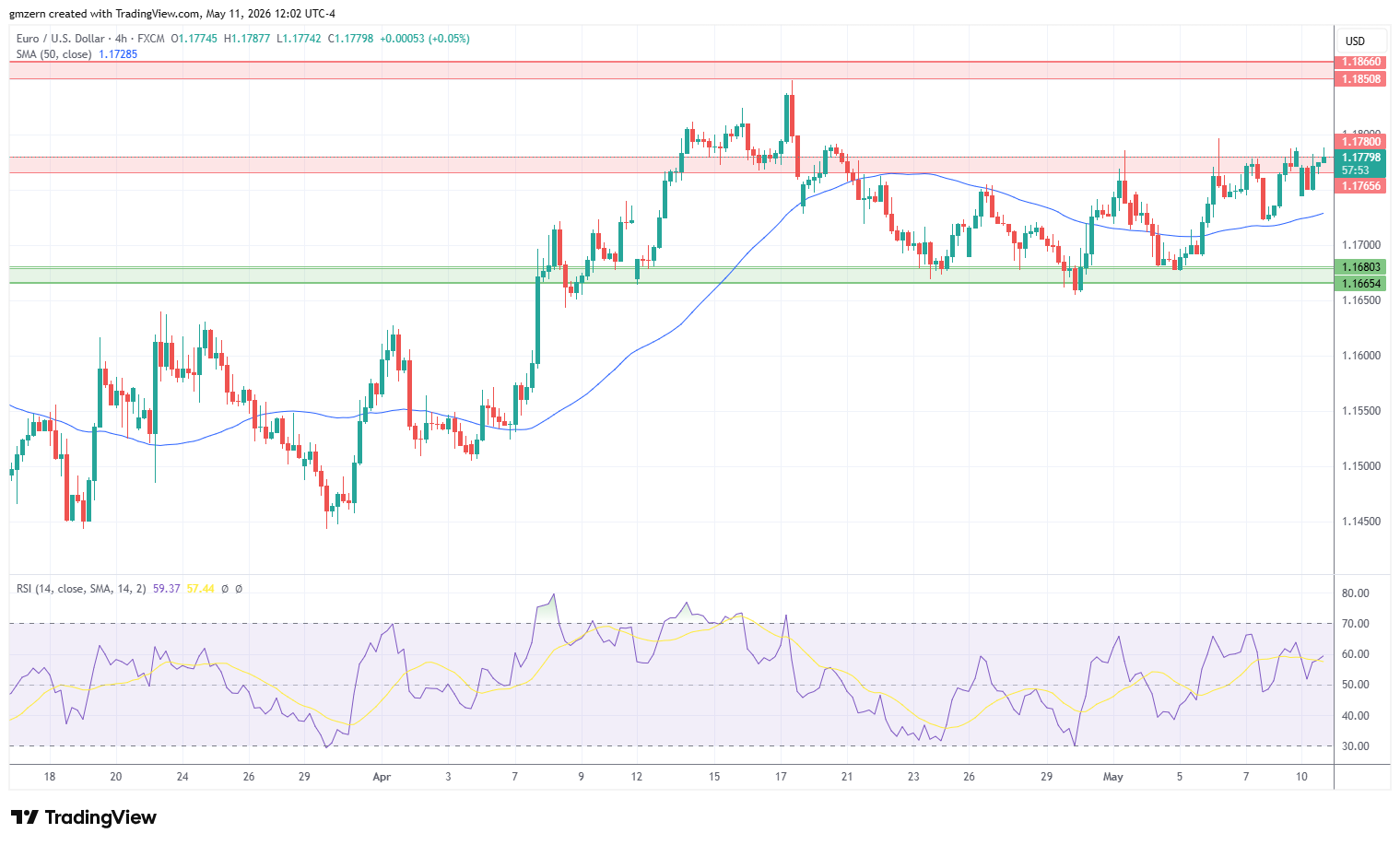Click the 30.00 RSI axis level

click(x=1356, y=746)
